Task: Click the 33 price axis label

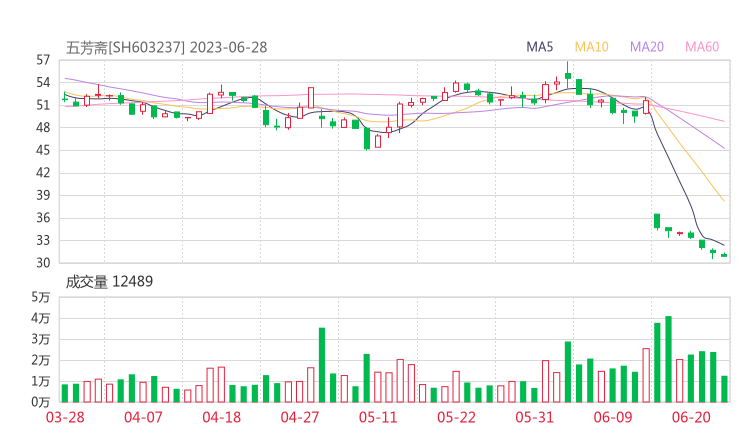Action: [43, 240]
